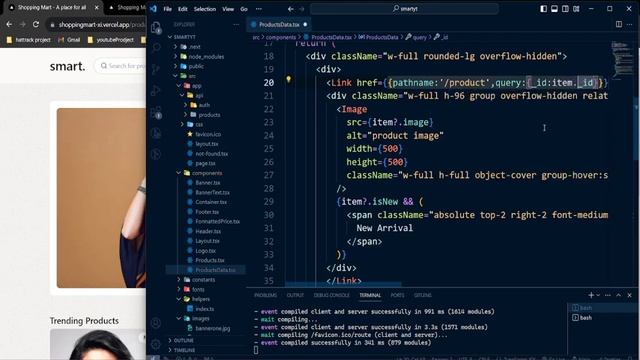Image resolution: width=640 pixels, height=360 pixels.
Task: Open Explorer views and more actions ellipsis
Action: tap(236, 24)
